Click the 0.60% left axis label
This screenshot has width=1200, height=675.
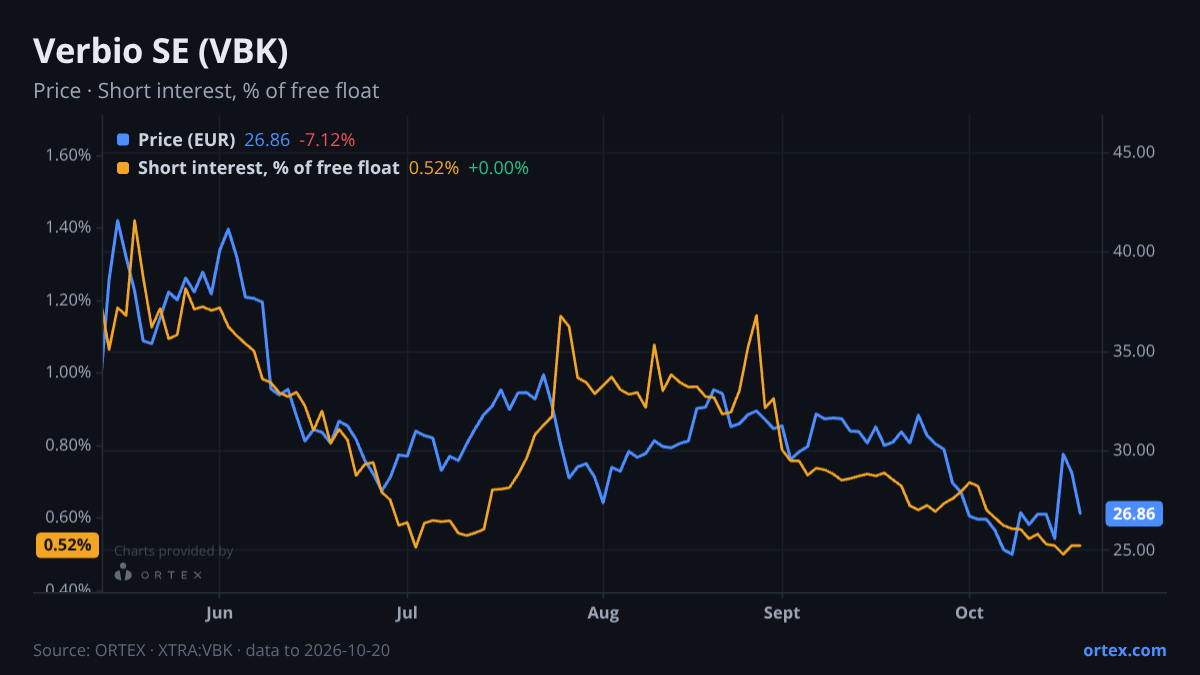(68, 517)
